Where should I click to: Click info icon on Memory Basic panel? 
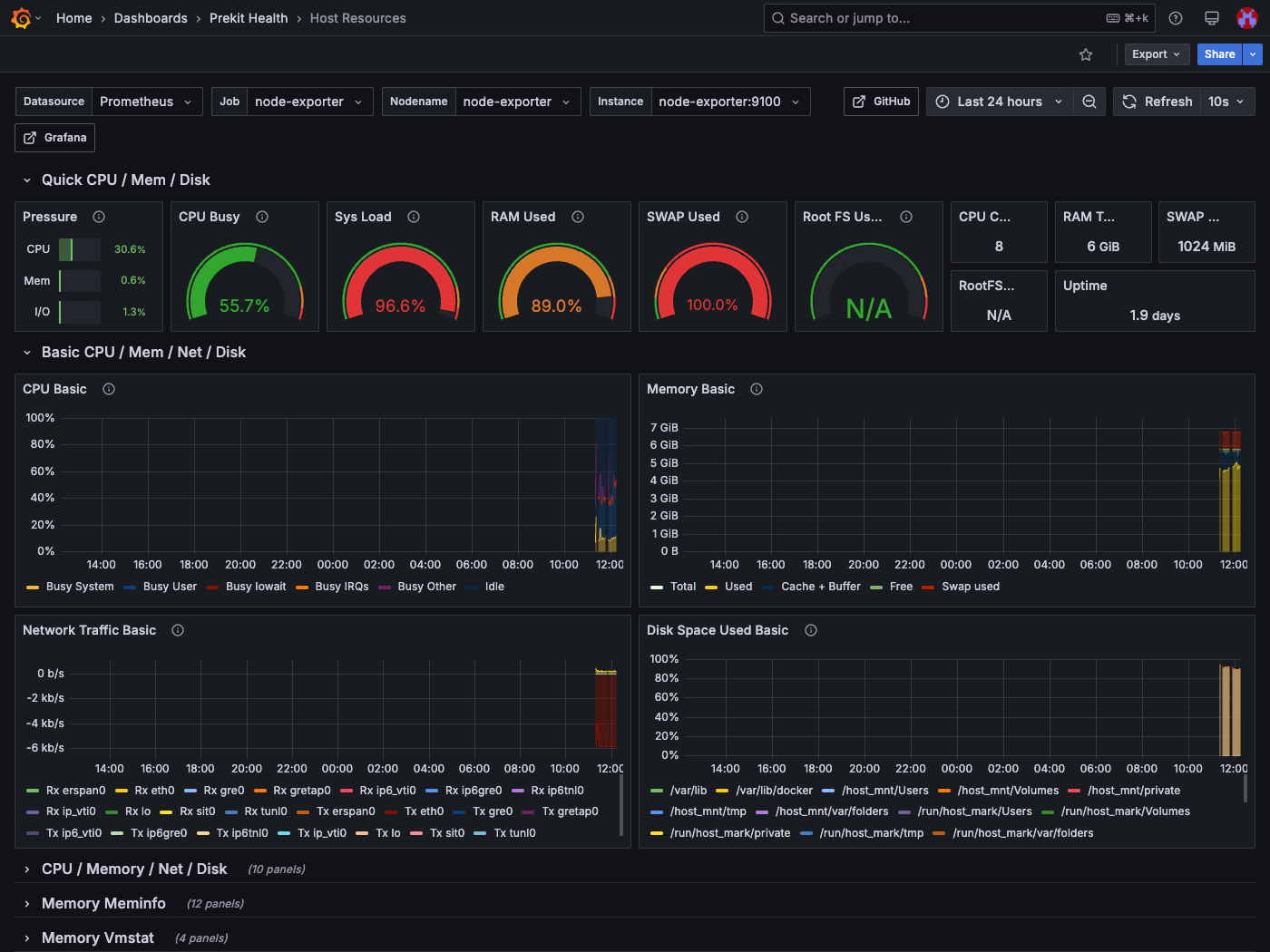[757, 389]
